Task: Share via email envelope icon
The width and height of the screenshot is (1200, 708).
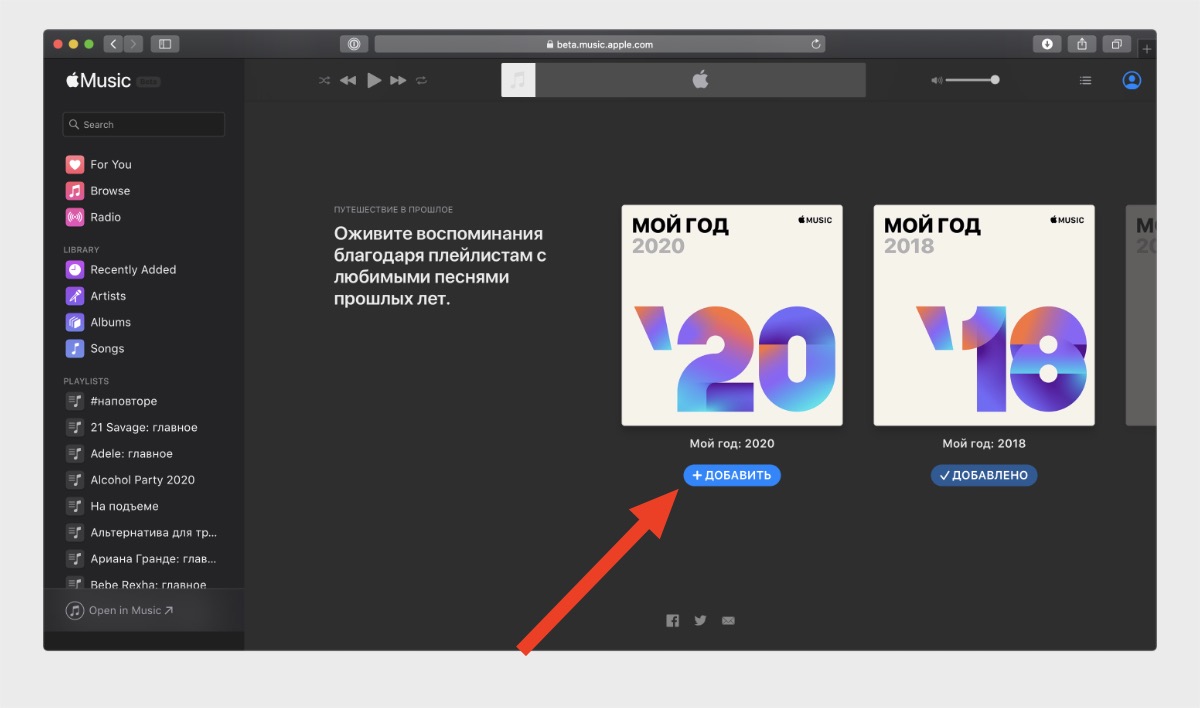Action: pyautogui.click(x=728, y=621)
